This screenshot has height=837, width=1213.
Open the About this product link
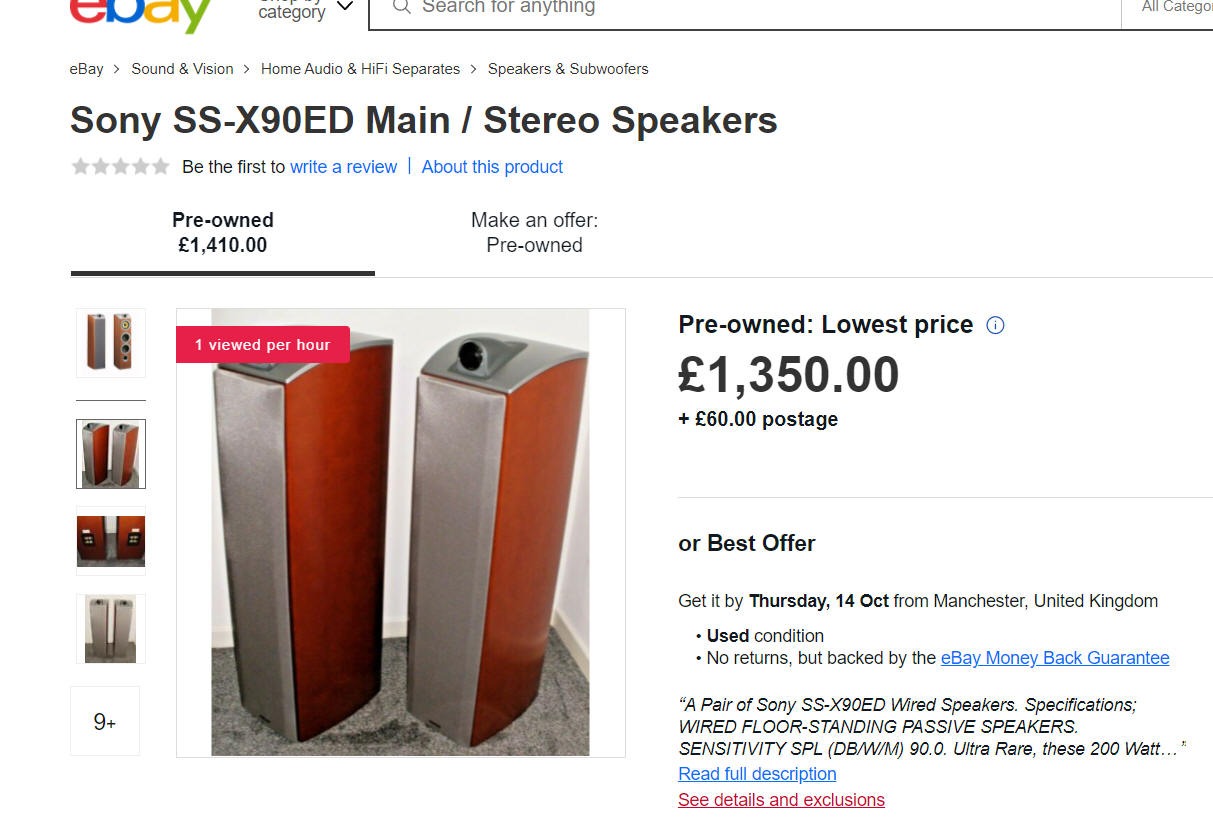pos(492,167)
